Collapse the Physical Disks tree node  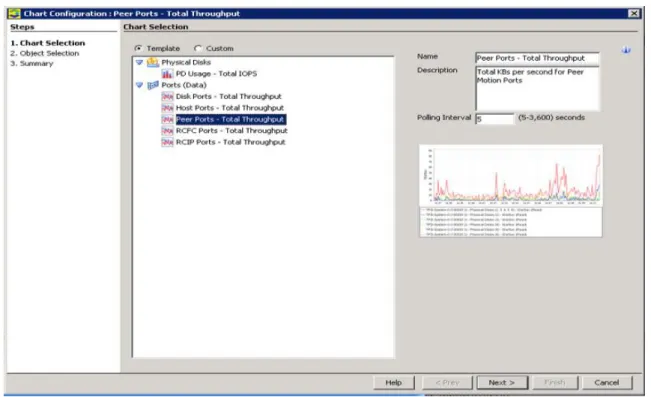pyautogui.click(x=140, y=62)
